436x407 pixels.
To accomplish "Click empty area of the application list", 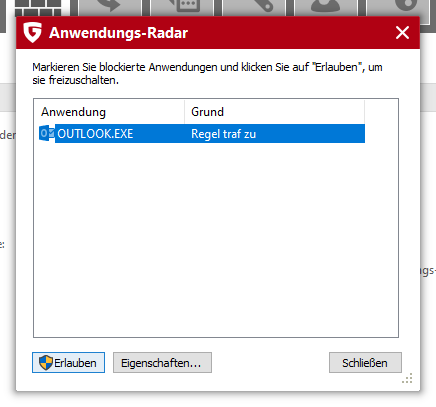I will point(216,240).
